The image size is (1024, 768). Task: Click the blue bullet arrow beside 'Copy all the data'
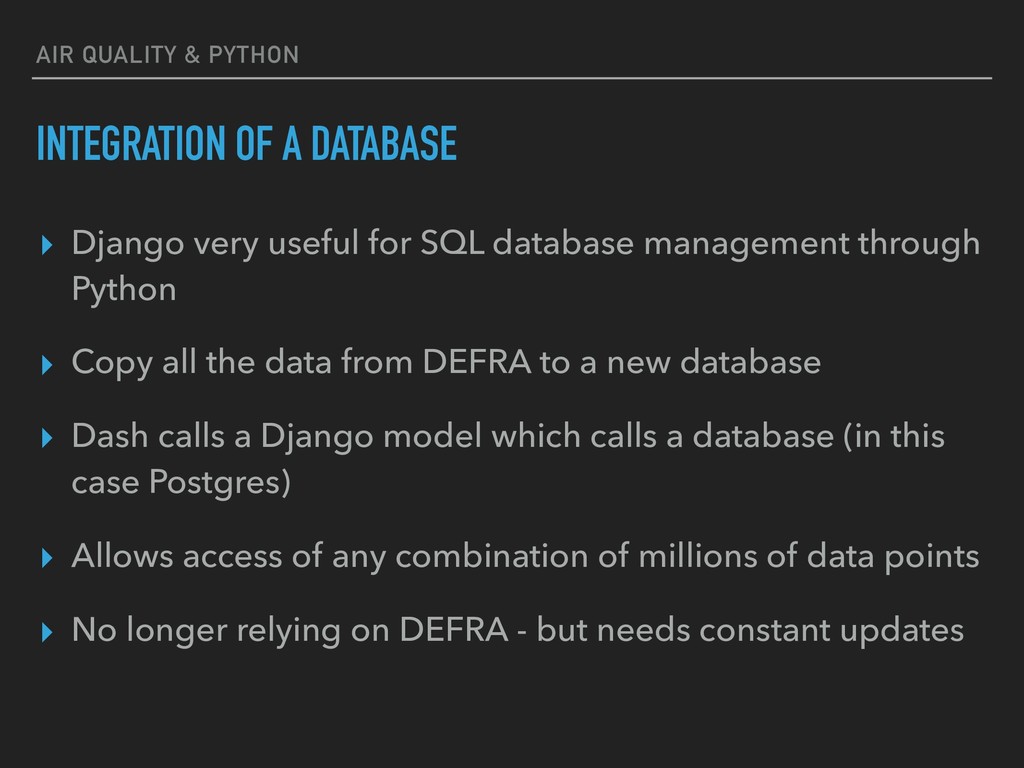(x=47, y=365)
